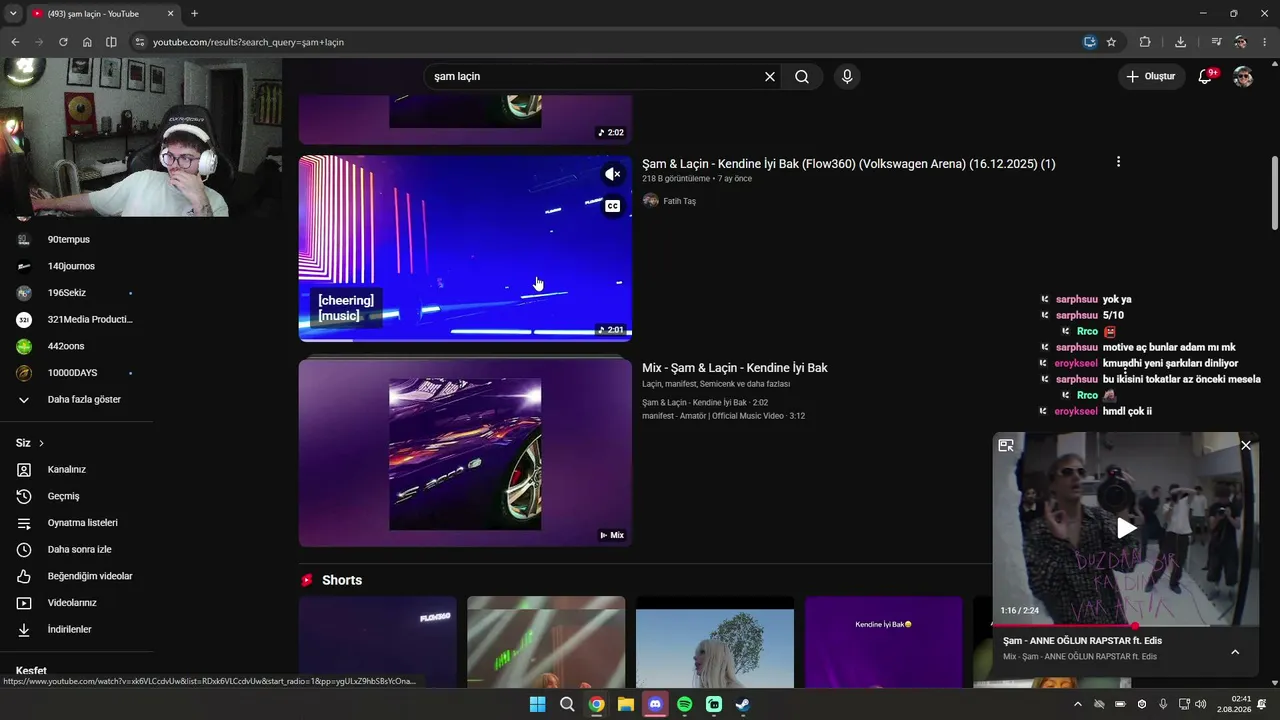Show hidden system tray icons

pyautogui.click(x=1077, y=704)
